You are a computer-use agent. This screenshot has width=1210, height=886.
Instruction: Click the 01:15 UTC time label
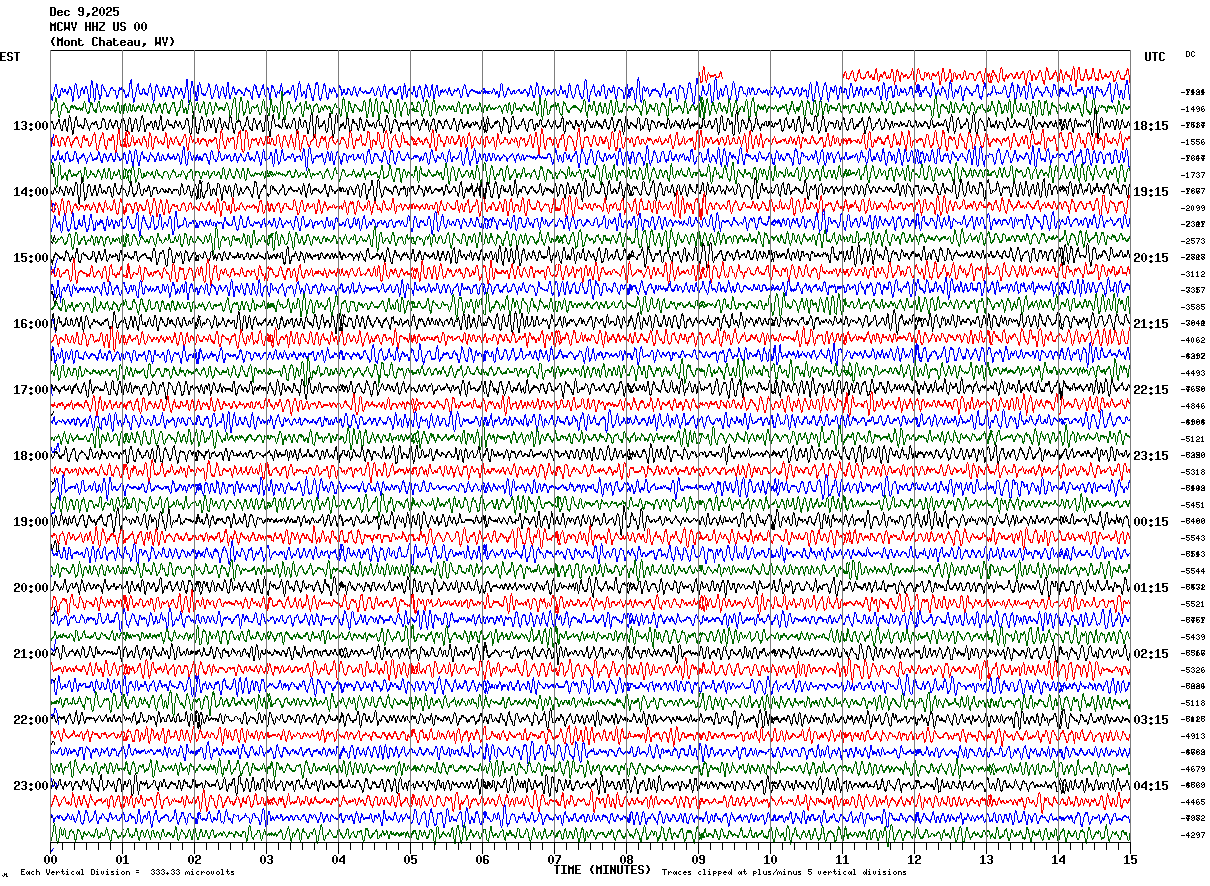[x=1151, y=588]
